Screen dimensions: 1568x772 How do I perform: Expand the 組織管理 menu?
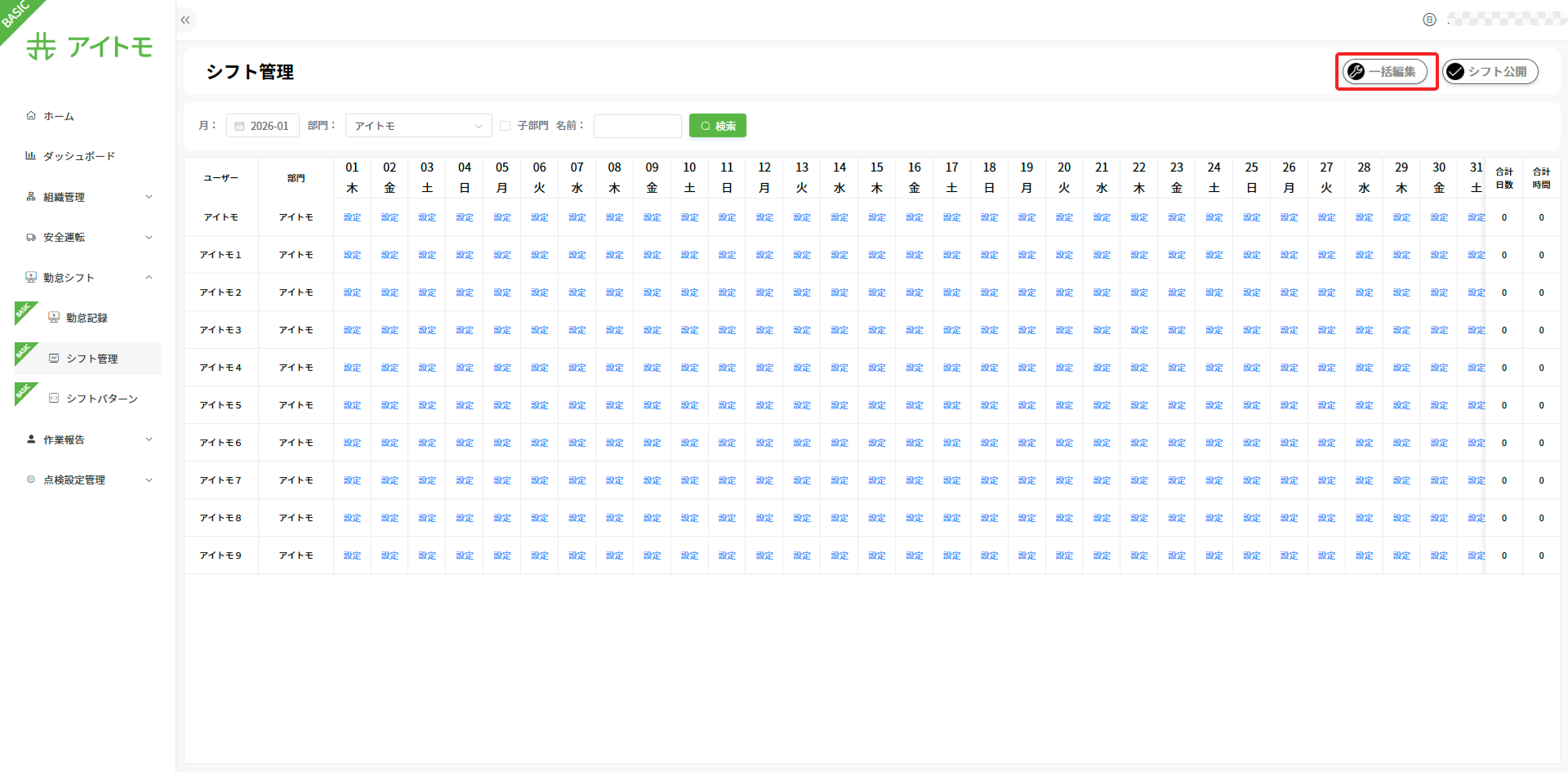point(88,197)
